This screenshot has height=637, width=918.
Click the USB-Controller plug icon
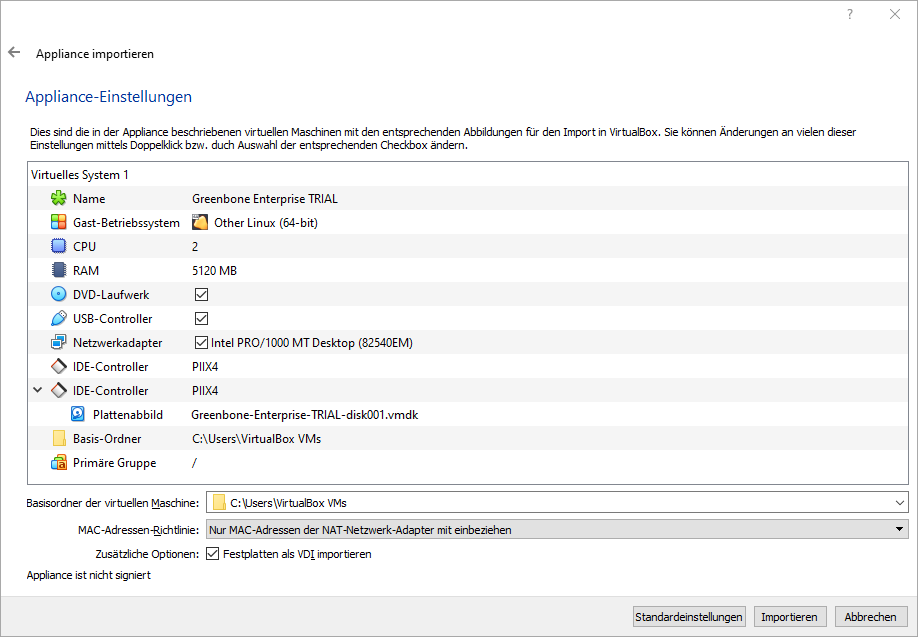[59, 318]
